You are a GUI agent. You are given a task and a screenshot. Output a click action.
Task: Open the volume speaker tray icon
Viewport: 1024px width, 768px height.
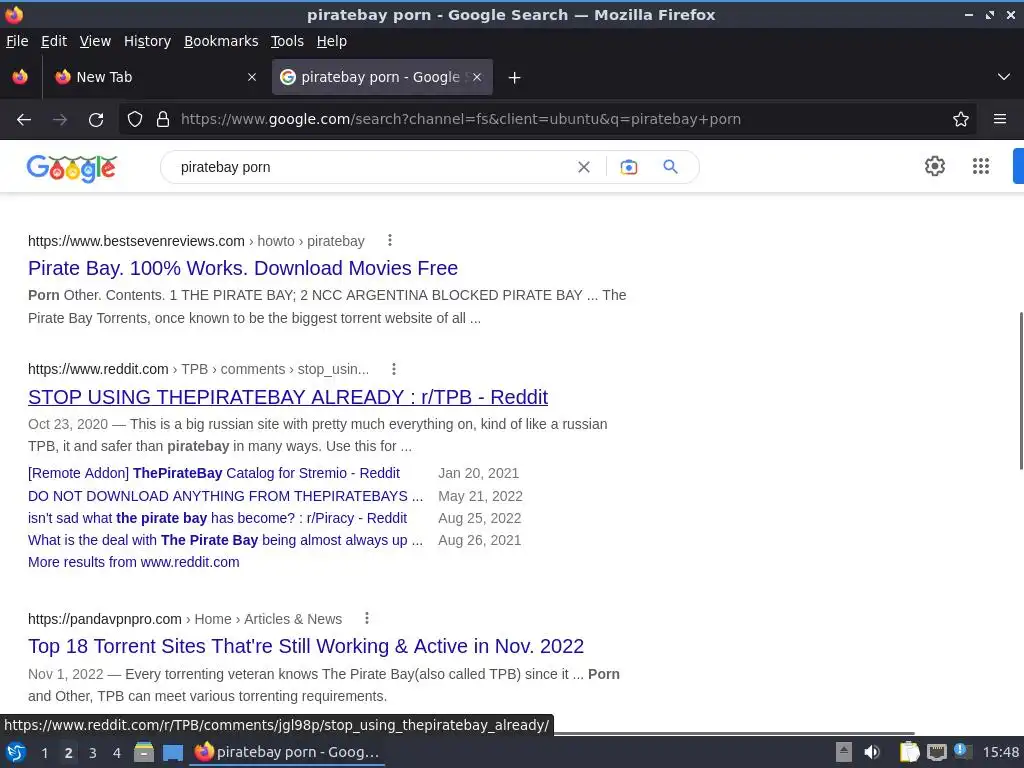872,752
